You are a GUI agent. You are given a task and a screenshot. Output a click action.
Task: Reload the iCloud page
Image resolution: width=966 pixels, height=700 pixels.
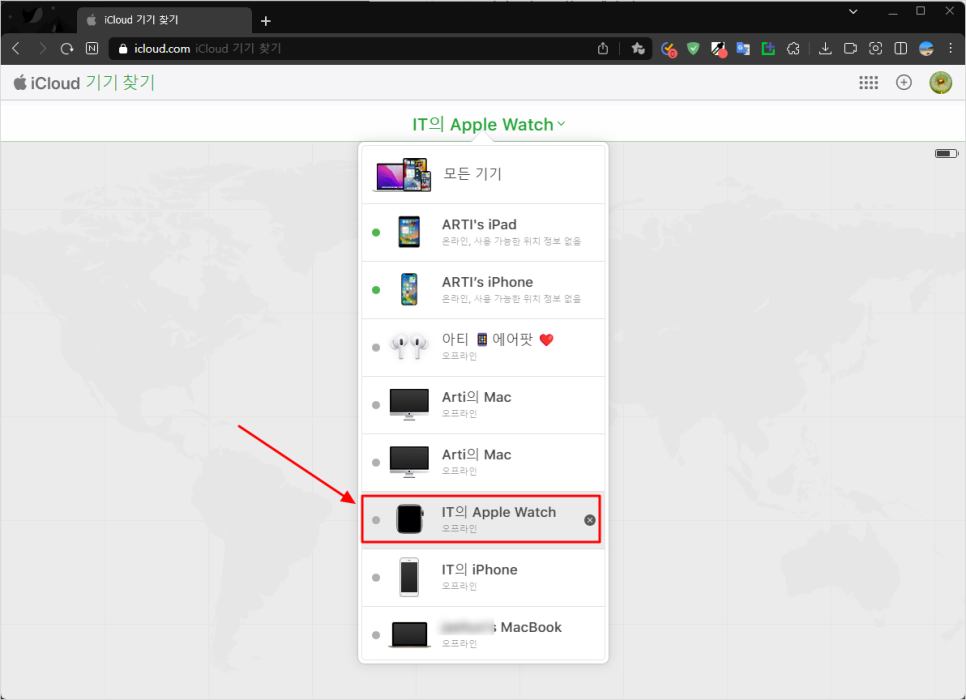pyautogui.click(x=67, y=48)
